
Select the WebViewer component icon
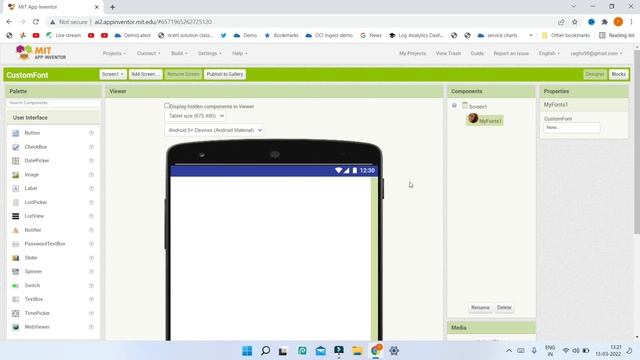[x=16, y=327]
